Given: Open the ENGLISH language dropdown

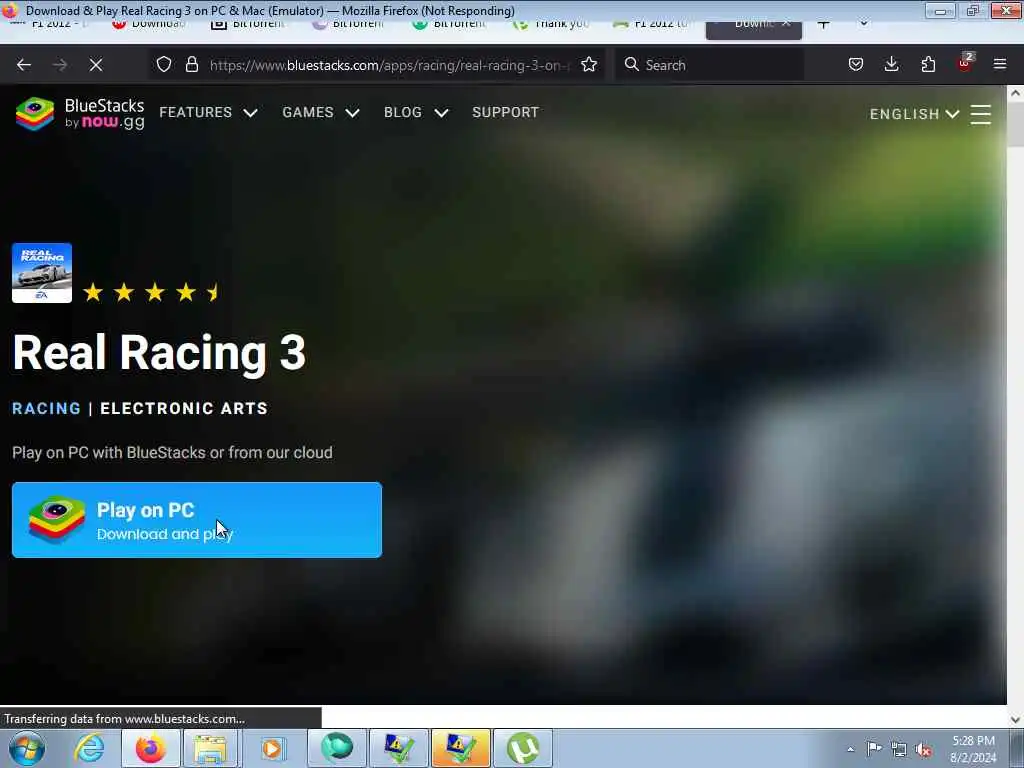Looking at the screenshot, I should point(914,114).
